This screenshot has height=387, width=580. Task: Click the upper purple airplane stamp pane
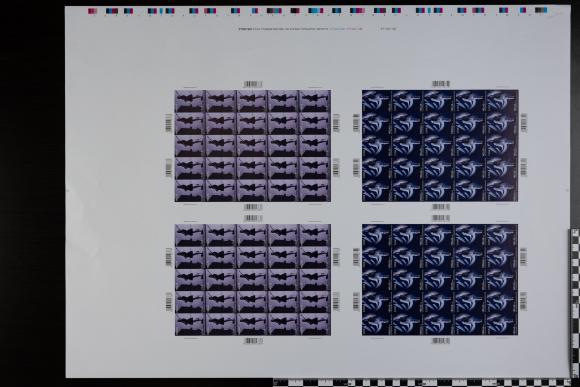point(253,146)
